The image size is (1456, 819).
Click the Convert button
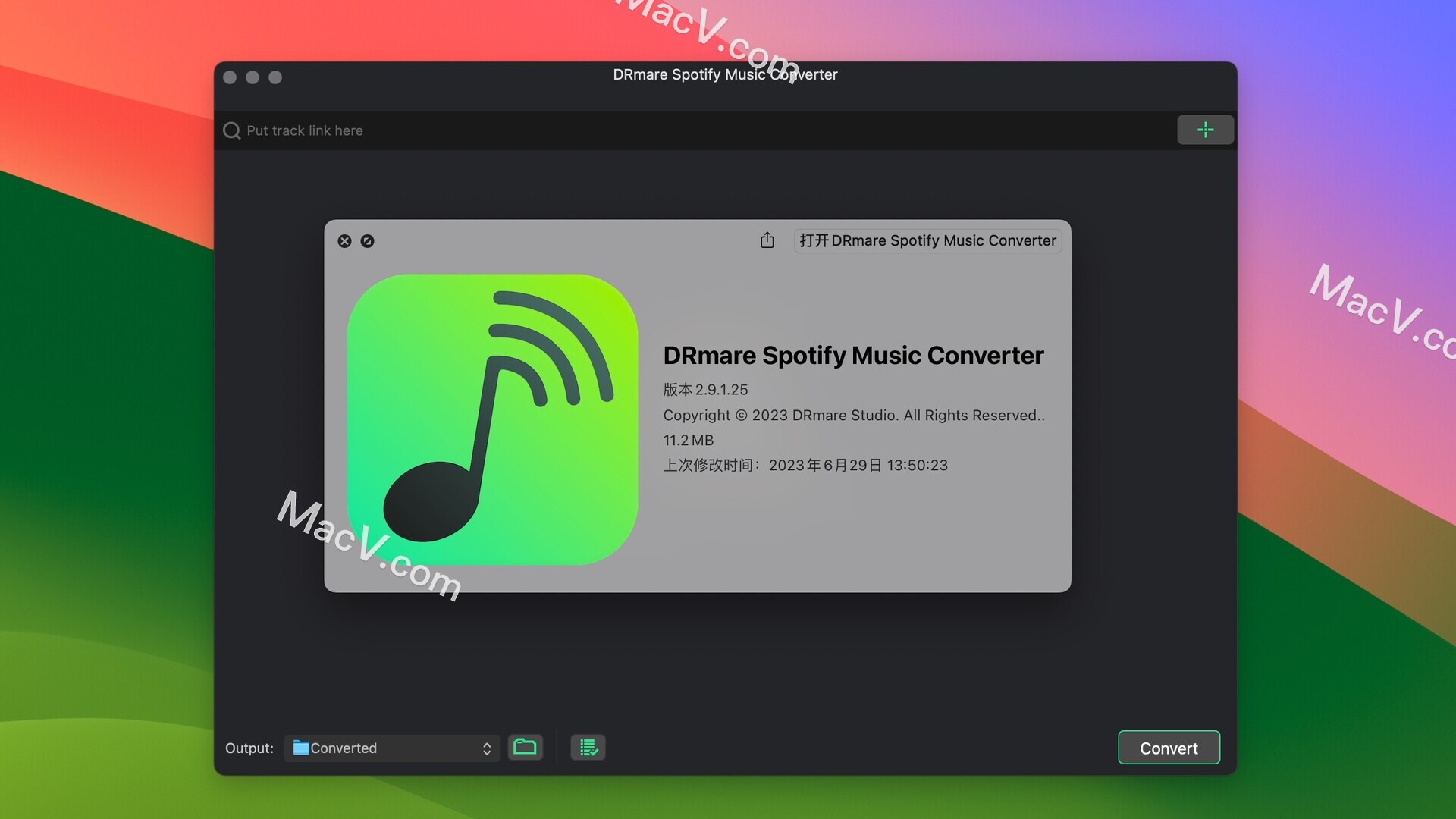(x=1169, y=748)
